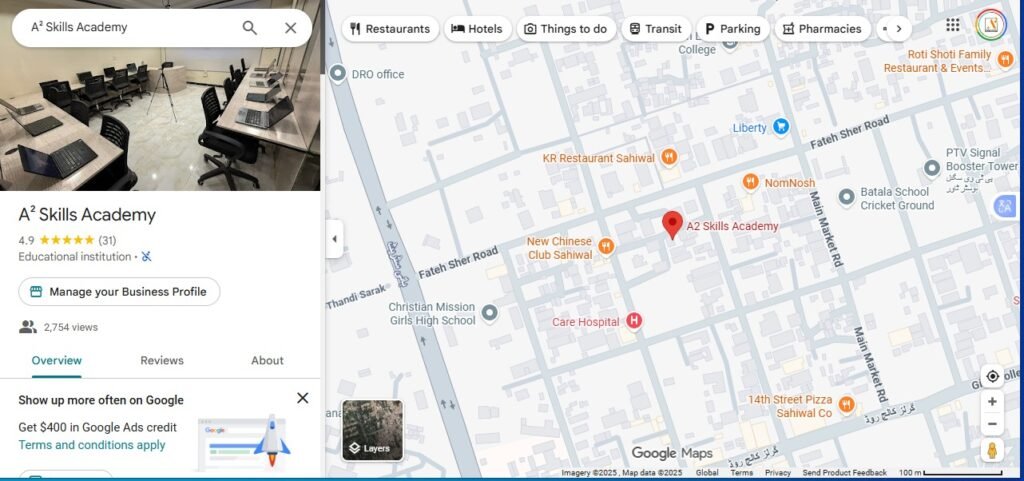The width and height of the screenshot is (1024, 481).
Task: Switch to the Reviews tab
Action: (x=162, y=360)
